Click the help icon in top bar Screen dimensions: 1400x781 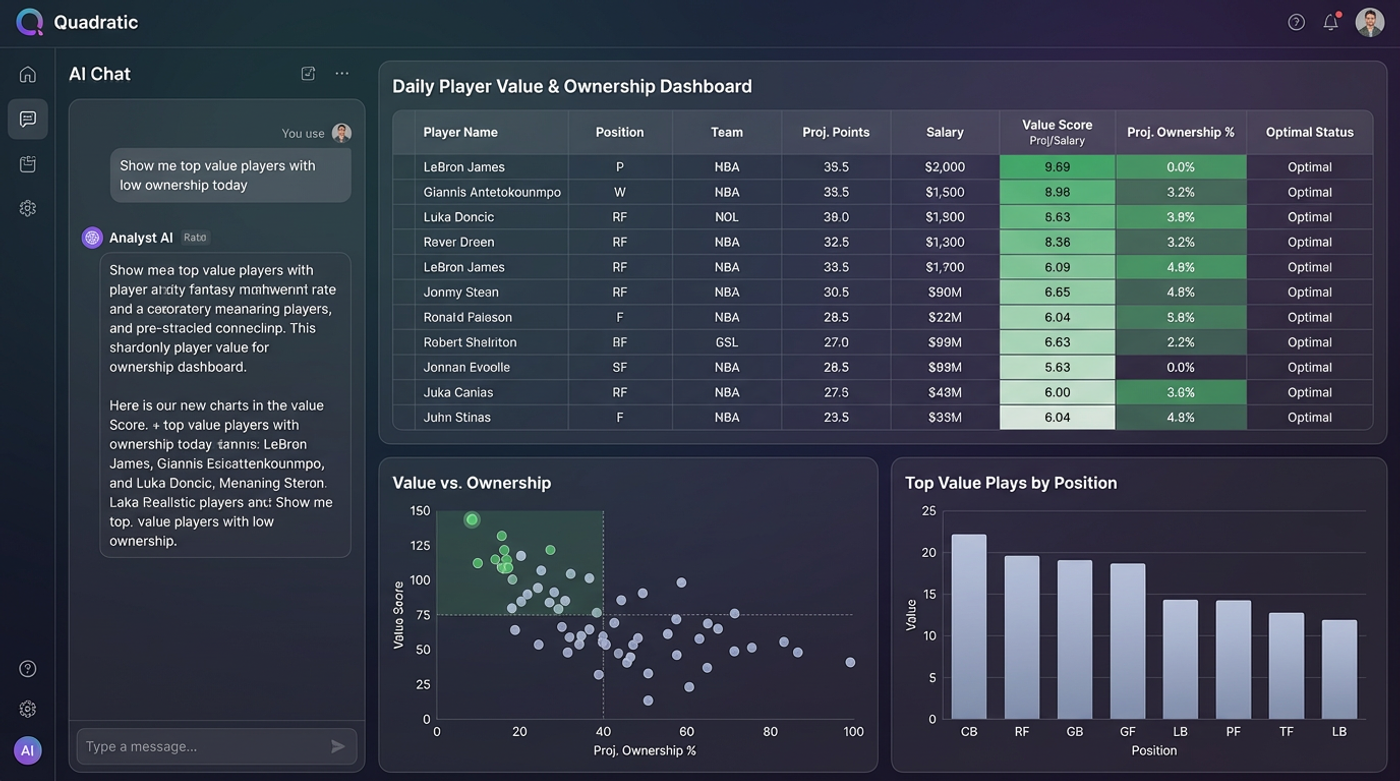point(1296,22)
